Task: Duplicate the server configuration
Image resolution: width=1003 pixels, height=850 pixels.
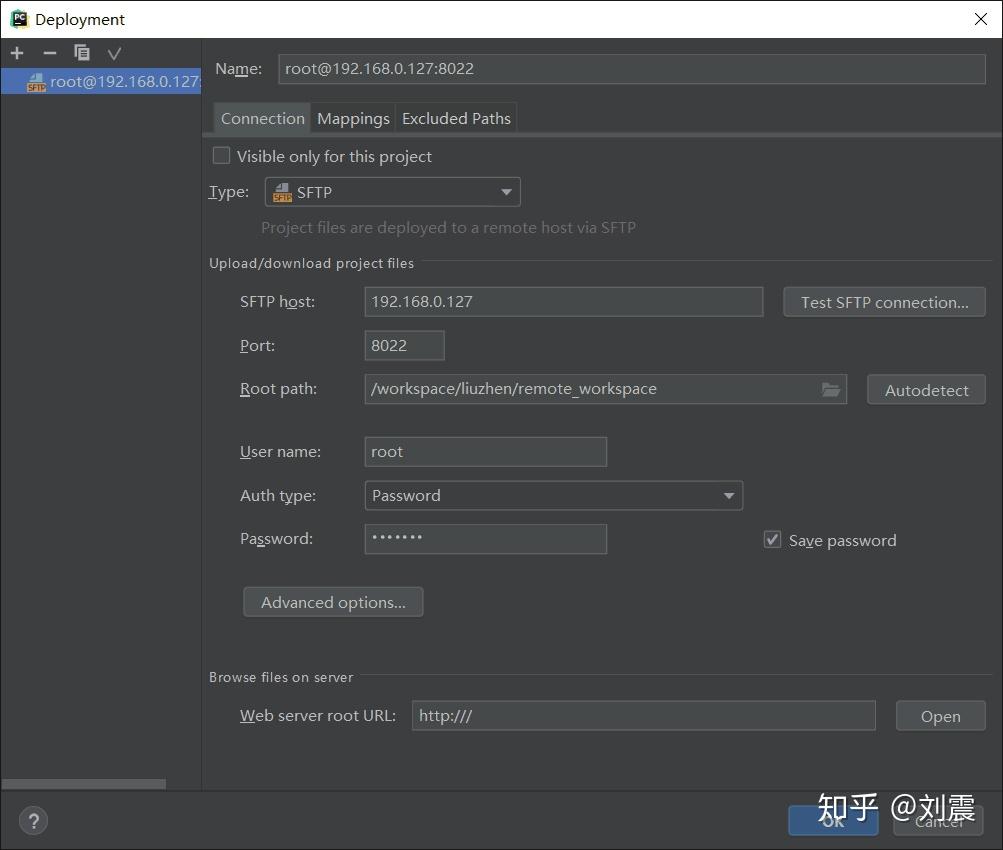Action: [82, 53]
